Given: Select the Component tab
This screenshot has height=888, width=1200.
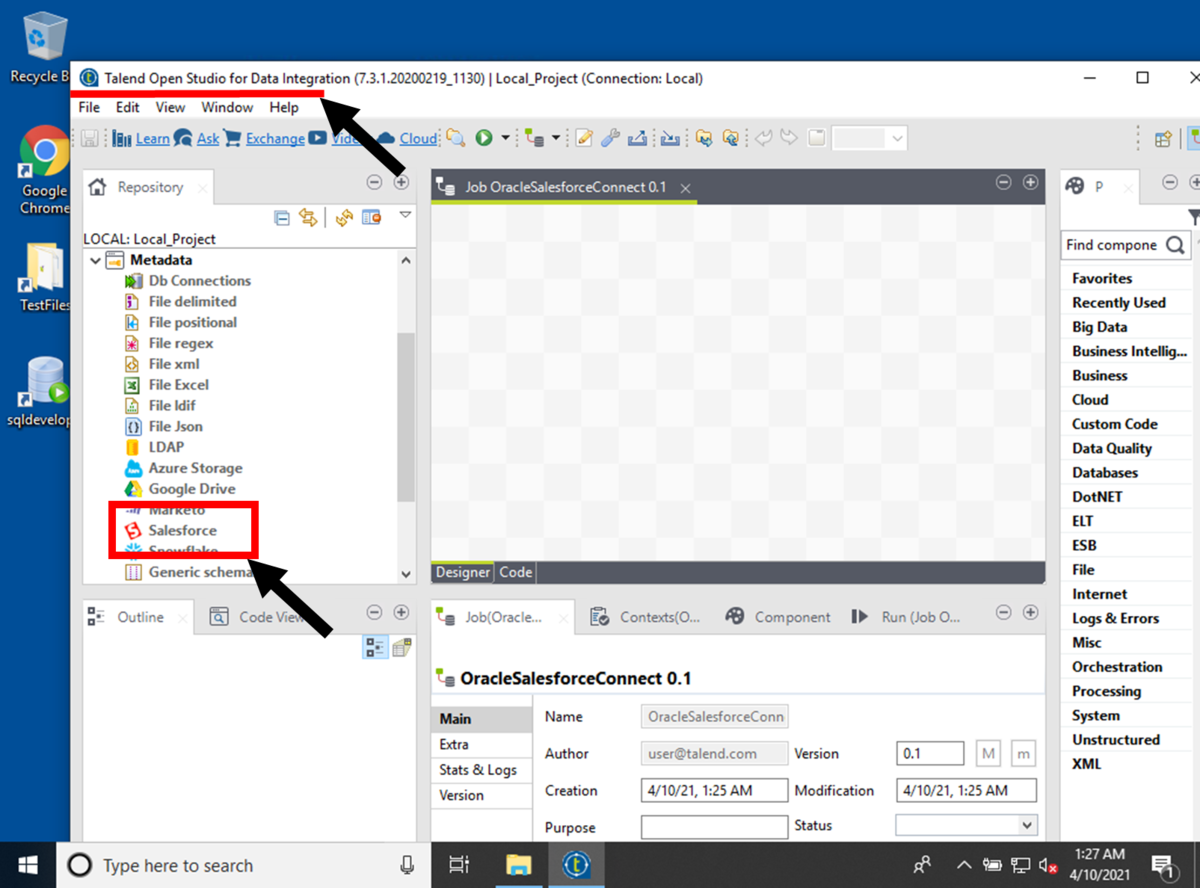Looking at the screenshot, I should (x=778, y=617).
